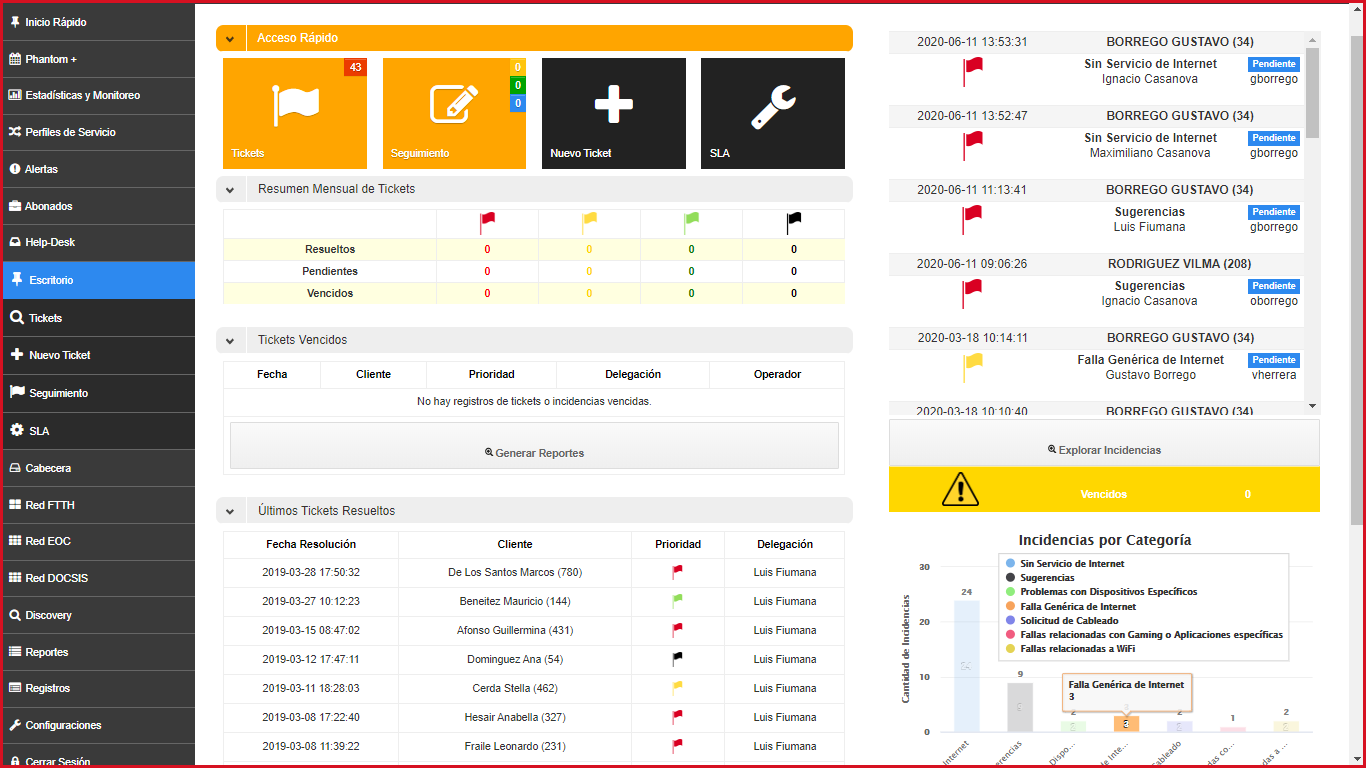Select Abonados from the sidebar menu
Viewport: 1366px width, 768px height.
pyautogui.click(x=49, y=206)
